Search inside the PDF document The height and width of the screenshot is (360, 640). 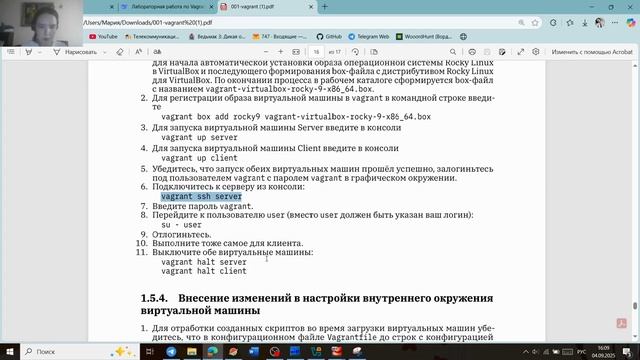click(x=453, y=52)
